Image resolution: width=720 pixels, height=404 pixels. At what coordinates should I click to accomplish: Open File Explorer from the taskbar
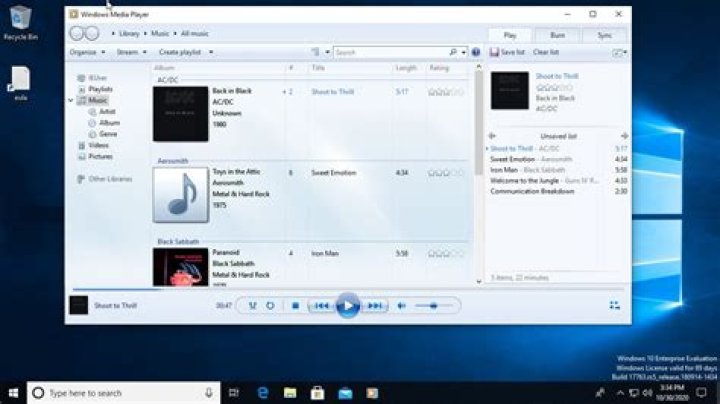(290, 393)
